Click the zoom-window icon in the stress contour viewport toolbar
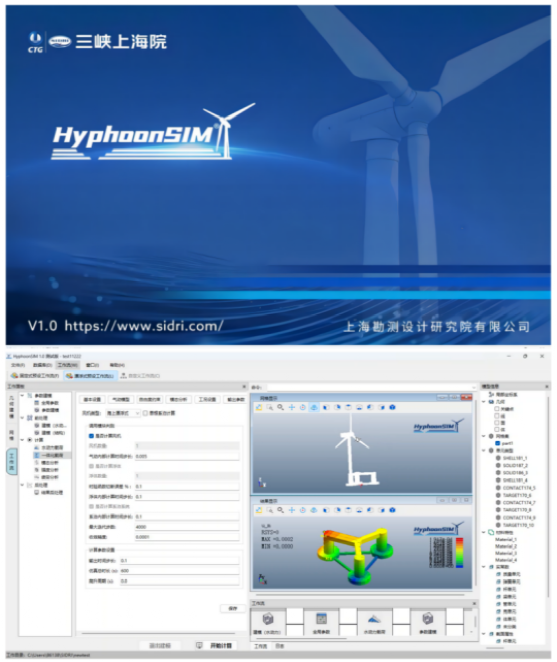 click(x=269, y=510)
